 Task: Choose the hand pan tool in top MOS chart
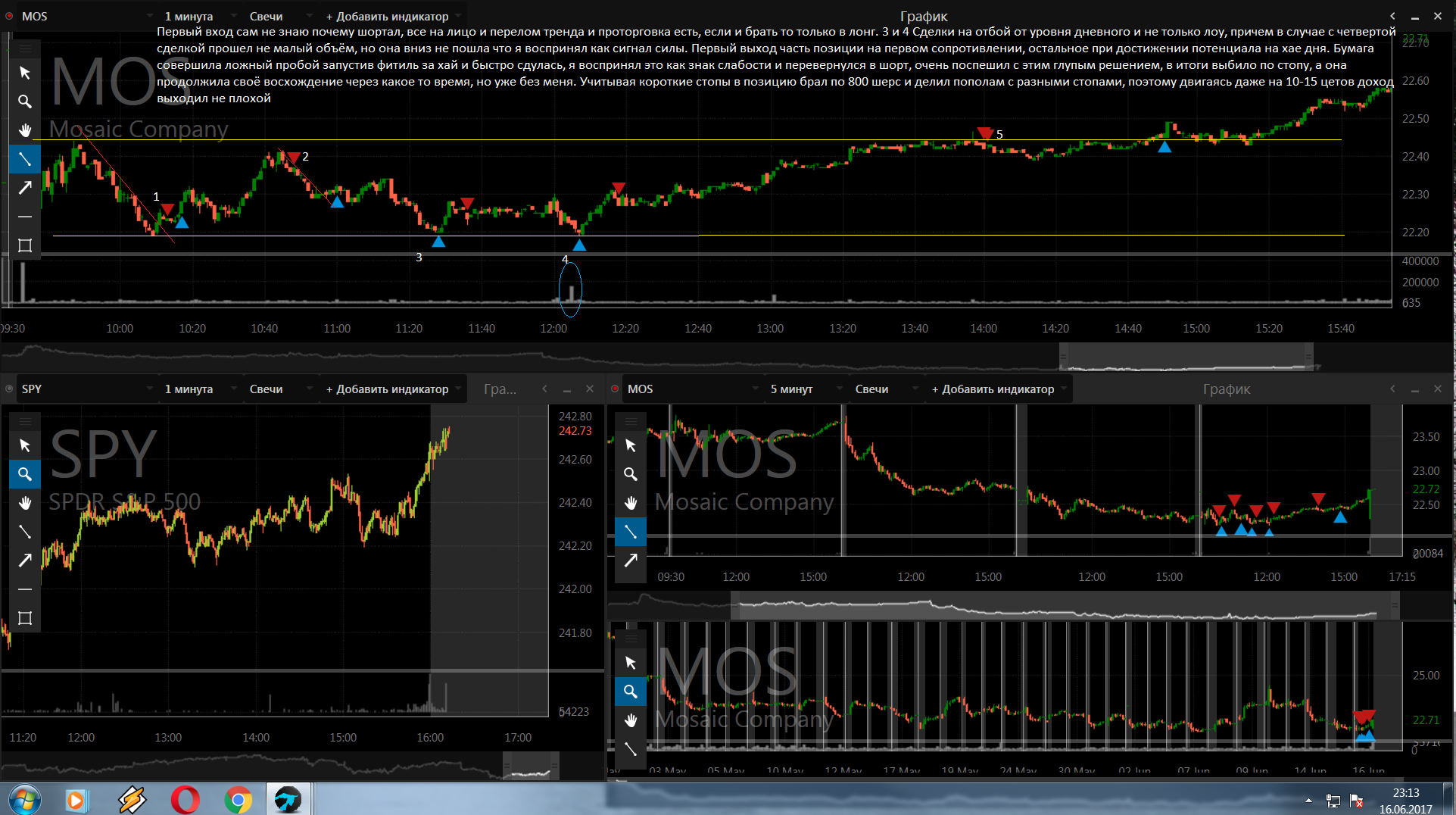tap(24, 130)
